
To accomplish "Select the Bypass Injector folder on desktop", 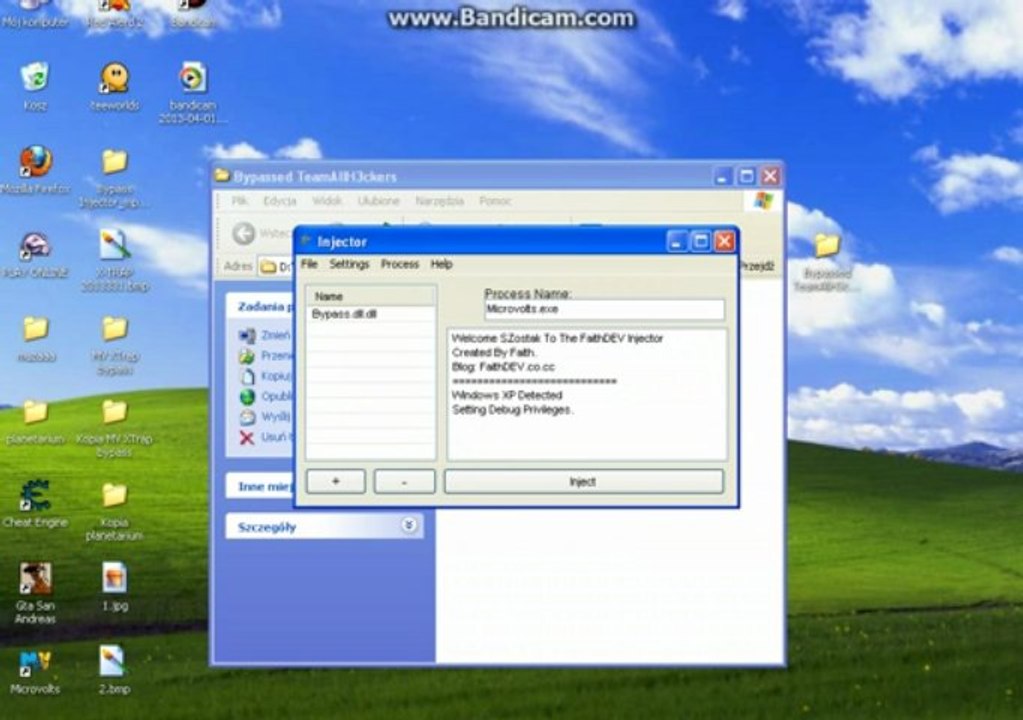I will click(114, 161).
